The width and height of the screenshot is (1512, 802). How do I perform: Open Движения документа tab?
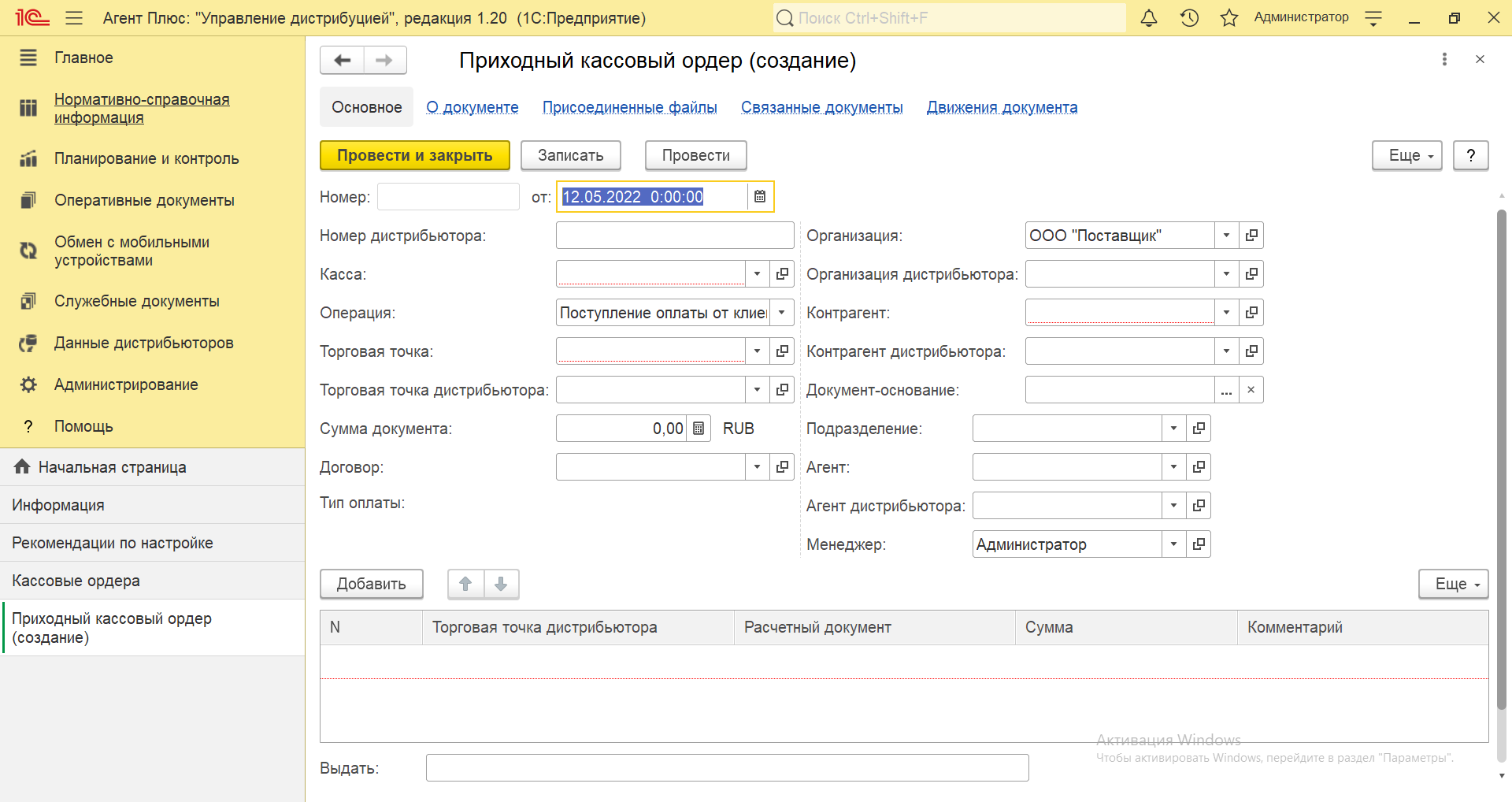[x=1002, y=107]
